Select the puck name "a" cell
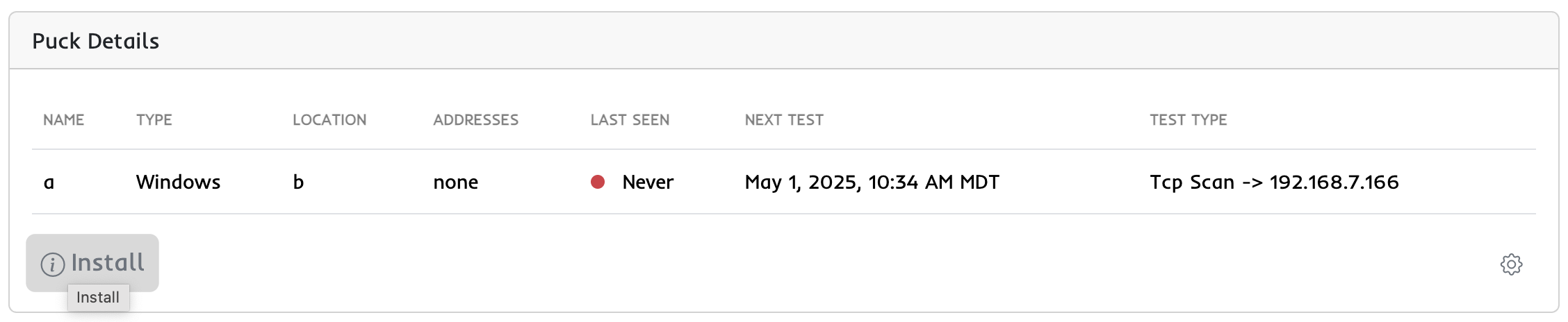The width and height of the screenshot is (1568, 322). [x=49, y=183]
